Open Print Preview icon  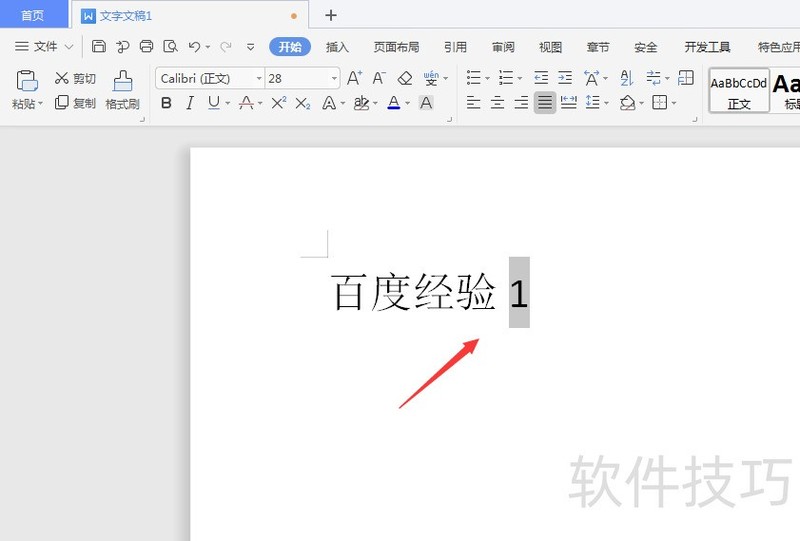tap(170, 46)
